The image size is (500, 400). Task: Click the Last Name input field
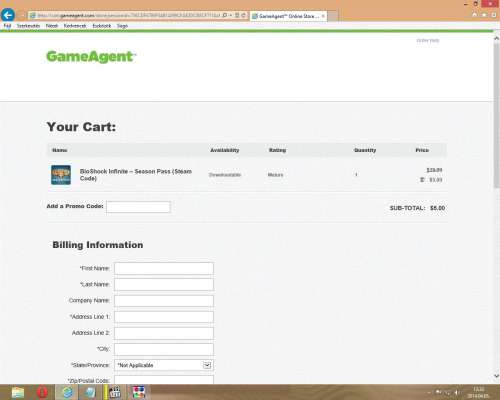click(164, 284)
